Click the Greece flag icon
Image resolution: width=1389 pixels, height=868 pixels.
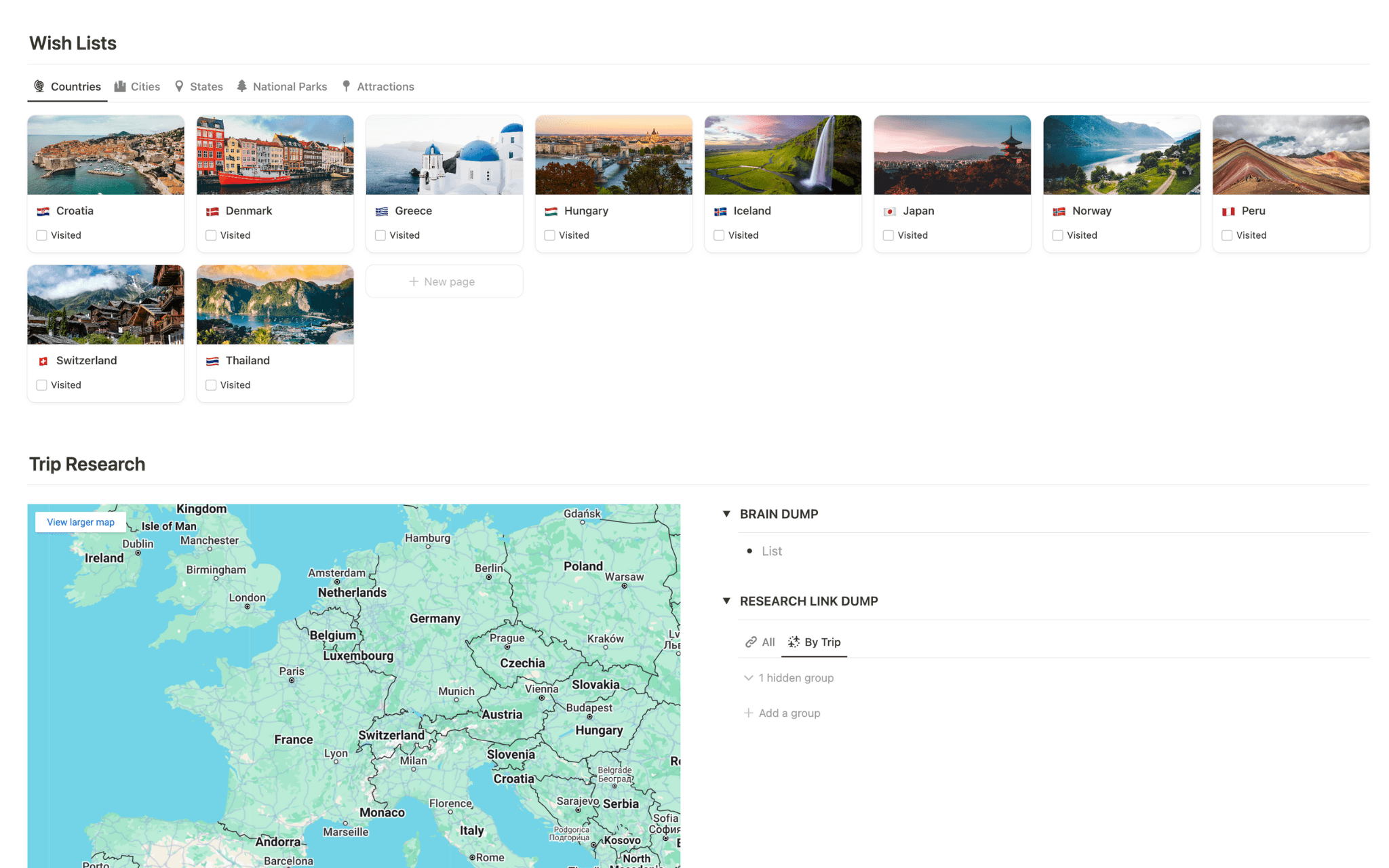coord(382,212)
